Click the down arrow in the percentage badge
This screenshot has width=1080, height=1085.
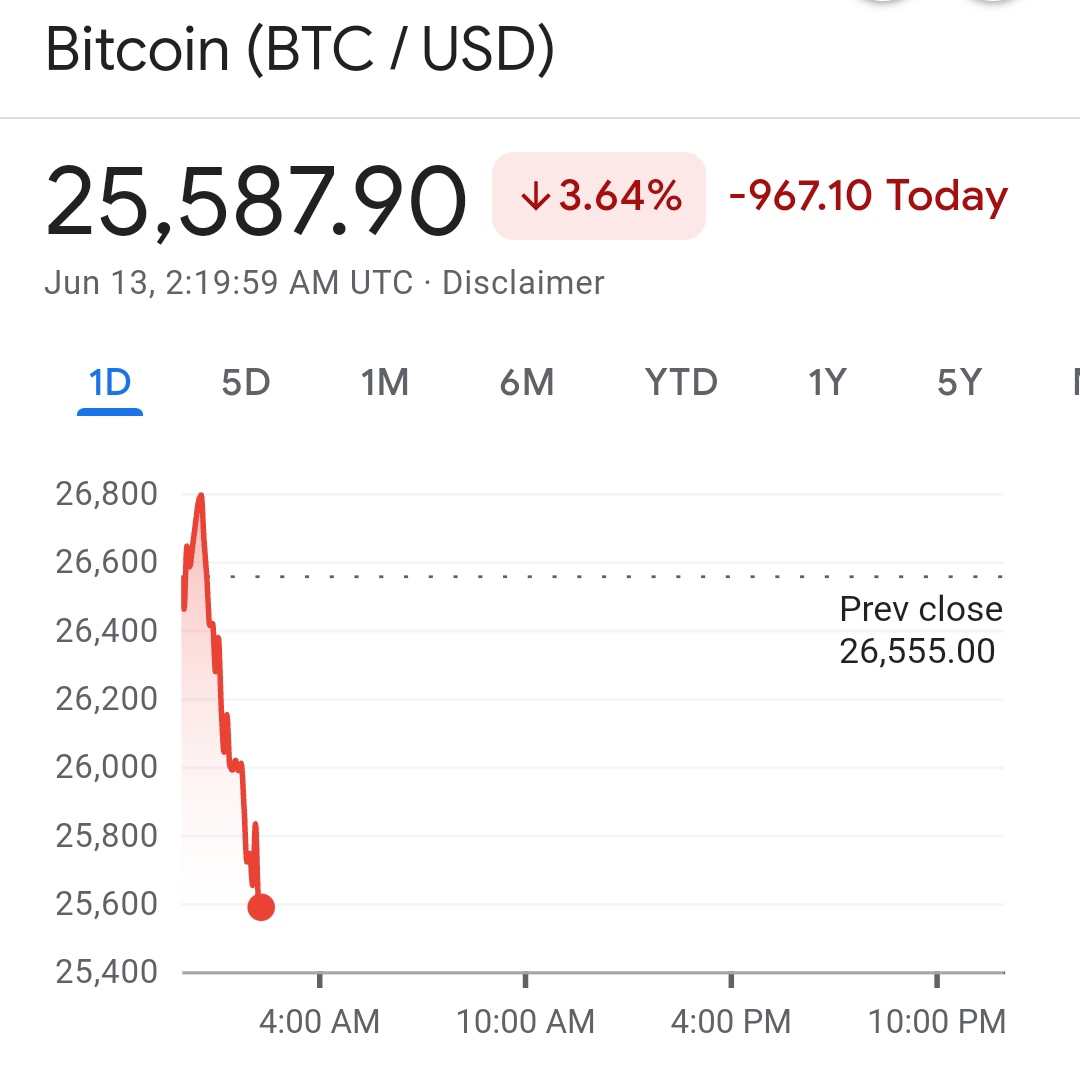pos(536,197)
